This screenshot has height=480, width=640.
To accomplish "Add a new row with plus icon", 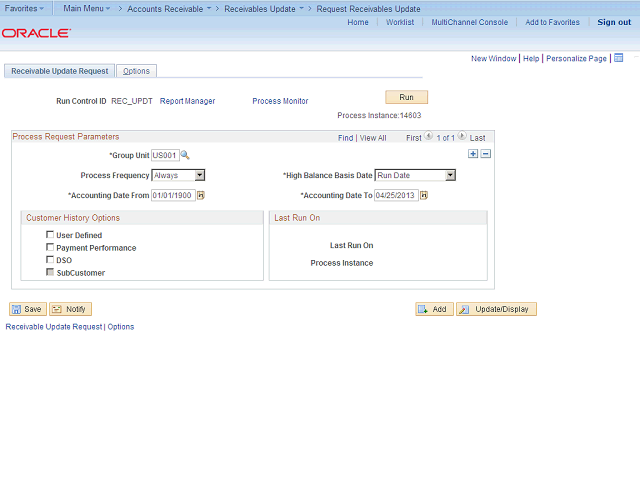I will [473, 154].
